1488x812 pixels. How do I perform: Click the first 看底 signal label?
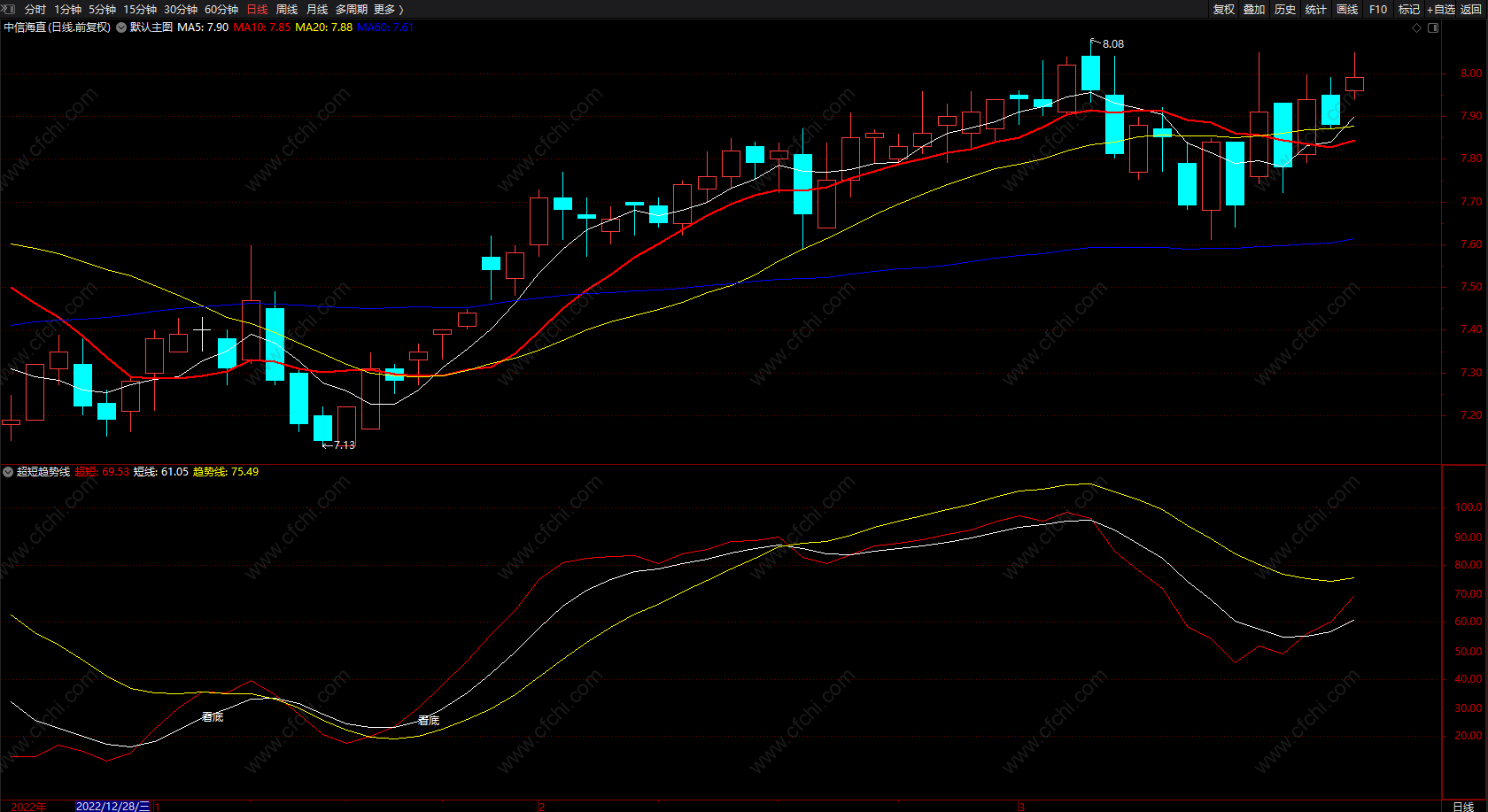click(x=213, y=717)
